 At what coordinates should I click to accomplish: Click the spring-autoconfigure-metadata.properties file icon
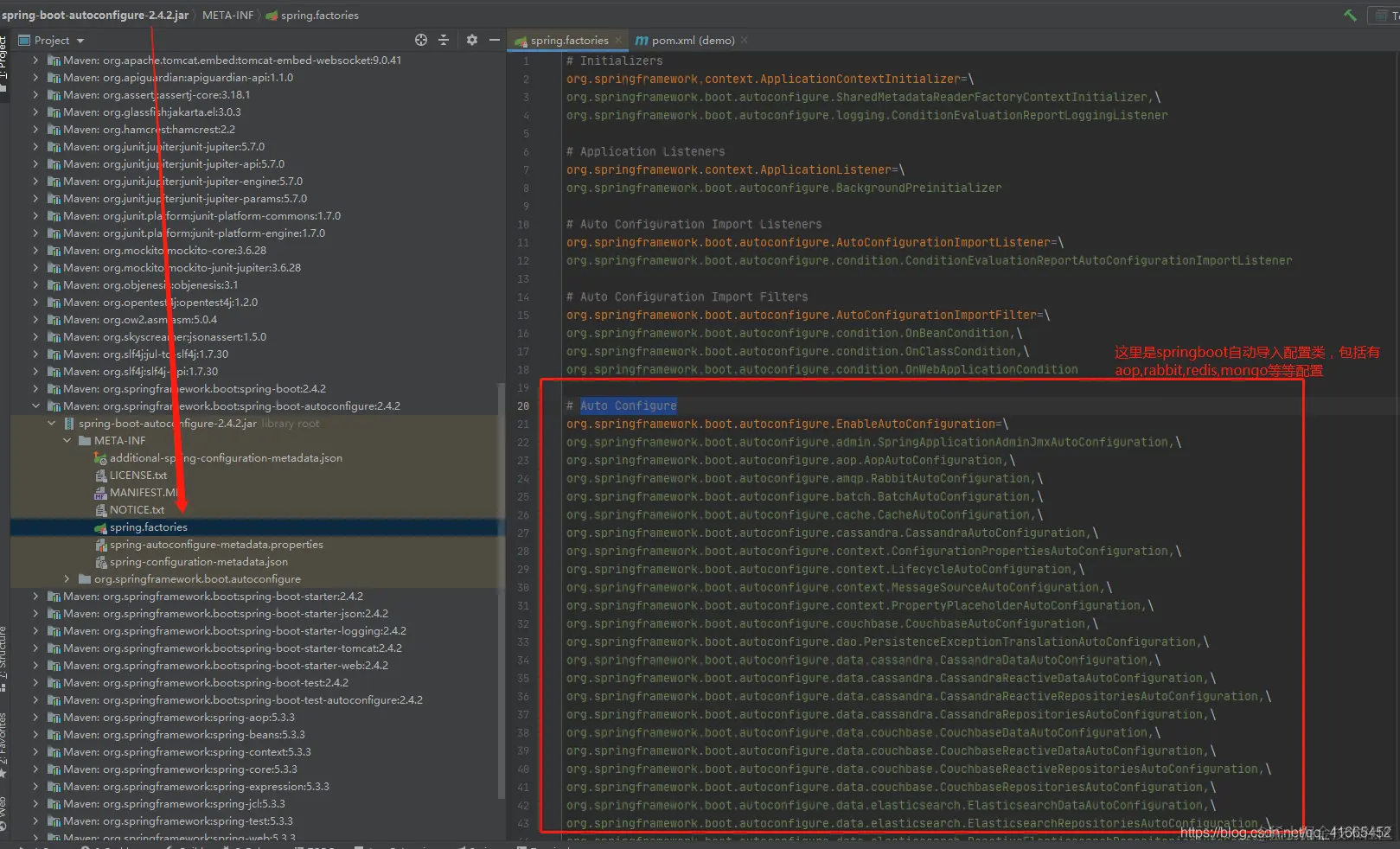101,545
